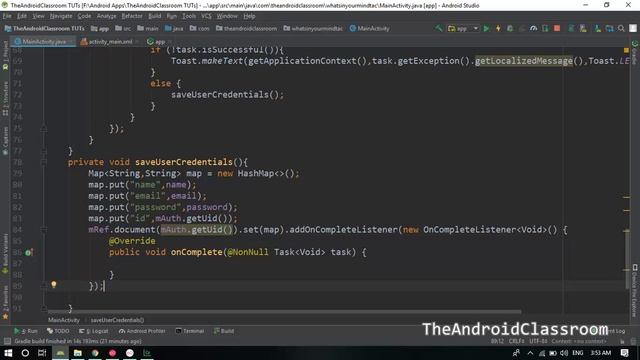Click the yellow quick-fix lightbulb icon
The height and width of the screenshot is (360, 640).
(x=53, y=284)
